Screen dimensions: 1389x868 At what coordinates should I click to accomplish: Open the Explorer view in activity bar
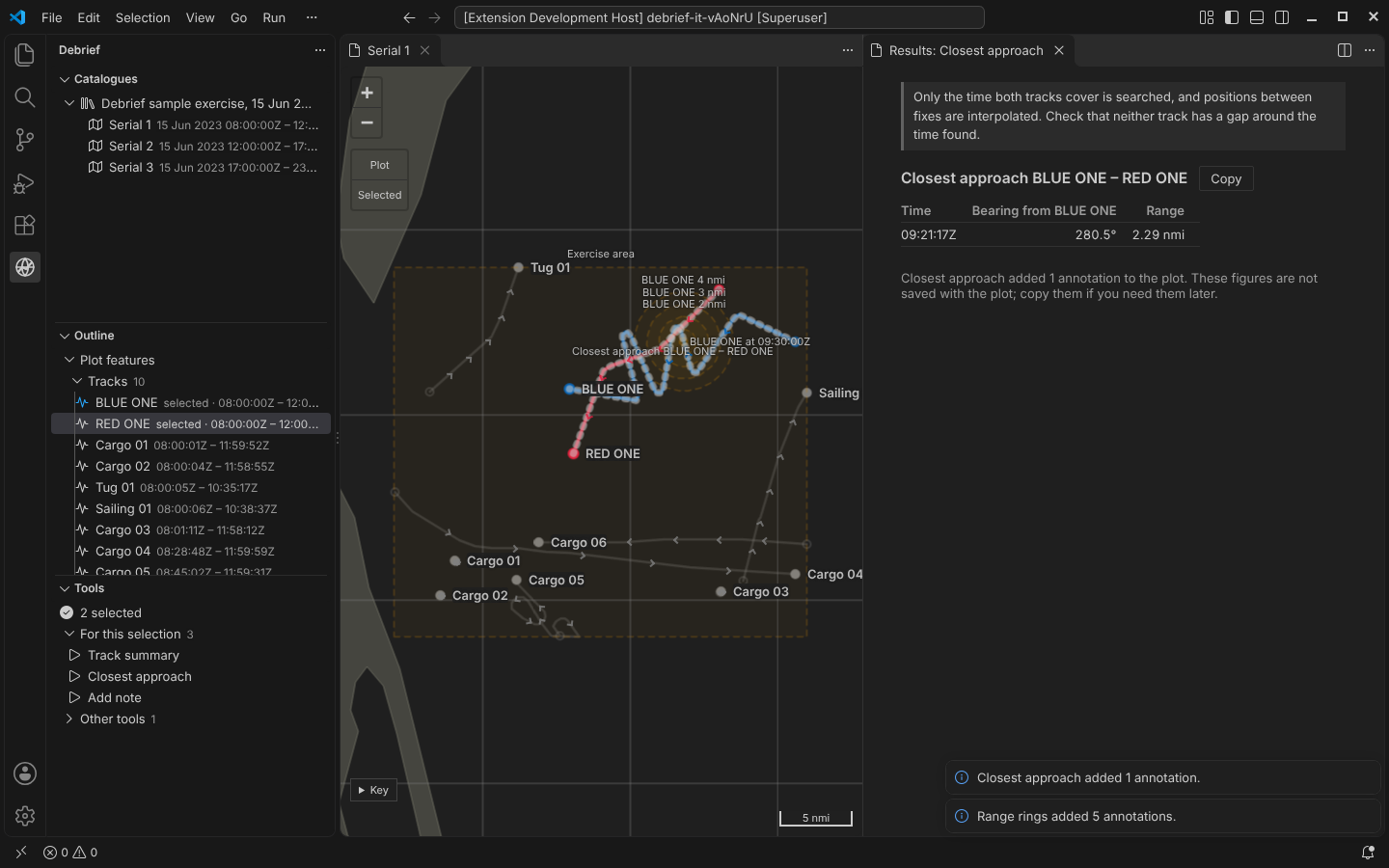click(x=25, y=55)
